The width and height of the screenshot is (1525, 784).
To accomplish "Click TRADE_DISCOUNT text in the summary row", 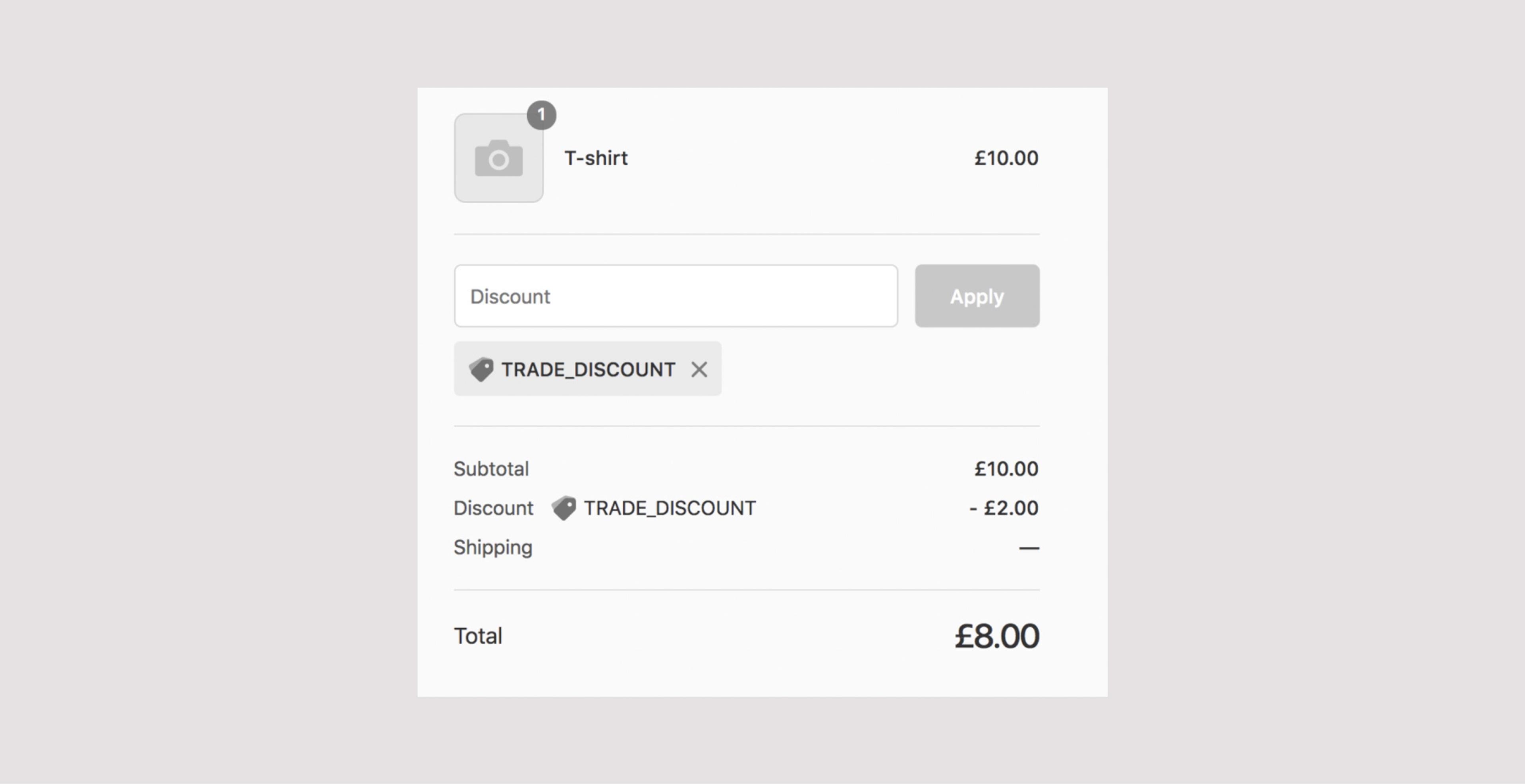I will coord(670,508).
